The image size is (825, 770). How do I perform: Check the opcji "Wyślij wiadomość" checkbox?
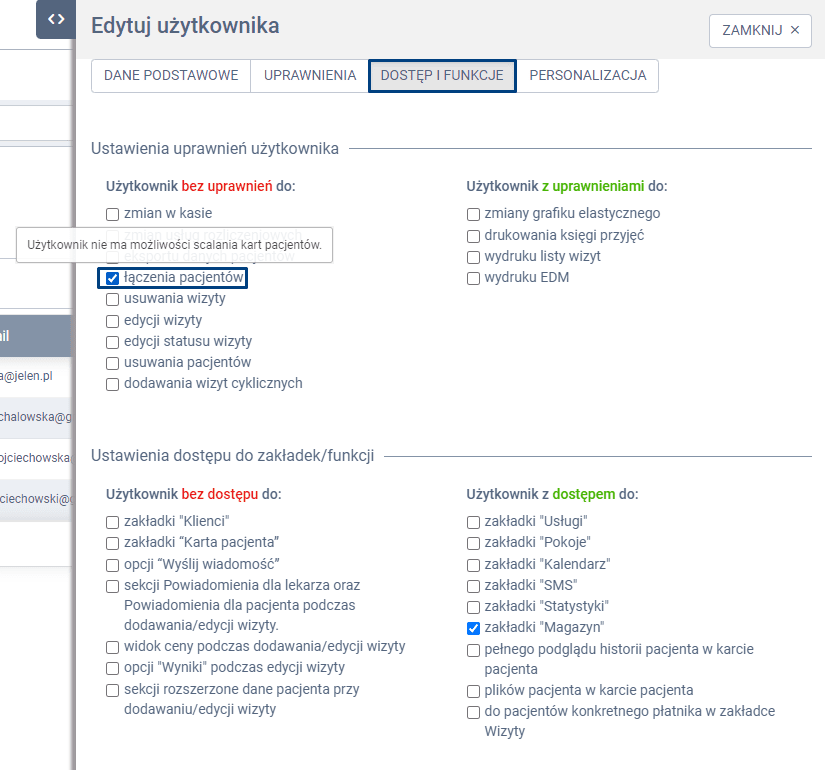[x=113, y=564]
